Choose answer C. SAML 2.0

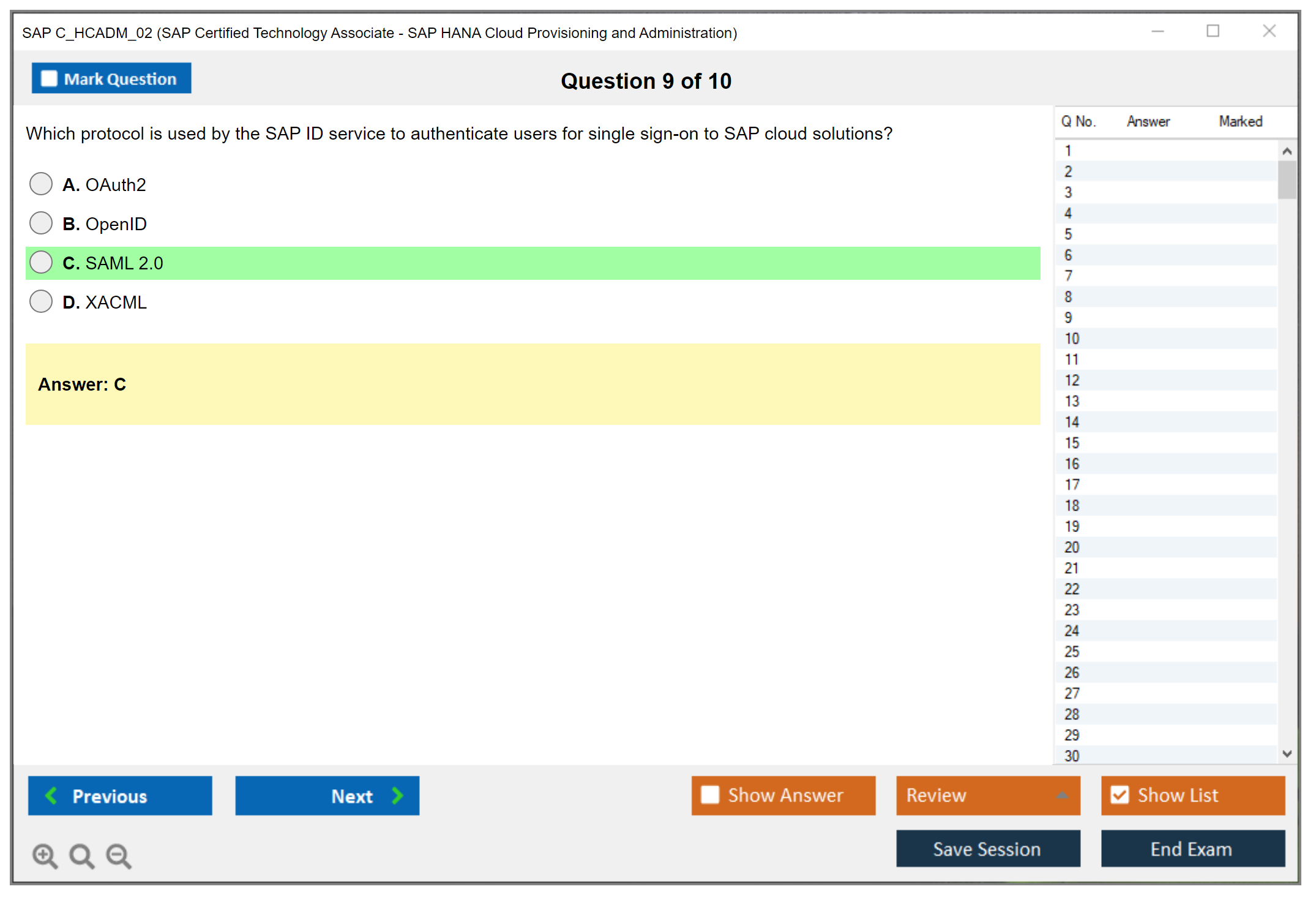click(41, 262)
